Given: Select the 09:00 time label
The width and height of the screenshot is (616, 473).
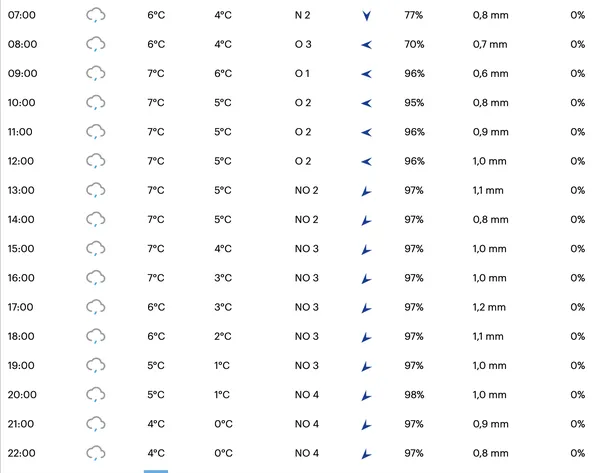Looking at the screenshot, I should coord(22,73).
